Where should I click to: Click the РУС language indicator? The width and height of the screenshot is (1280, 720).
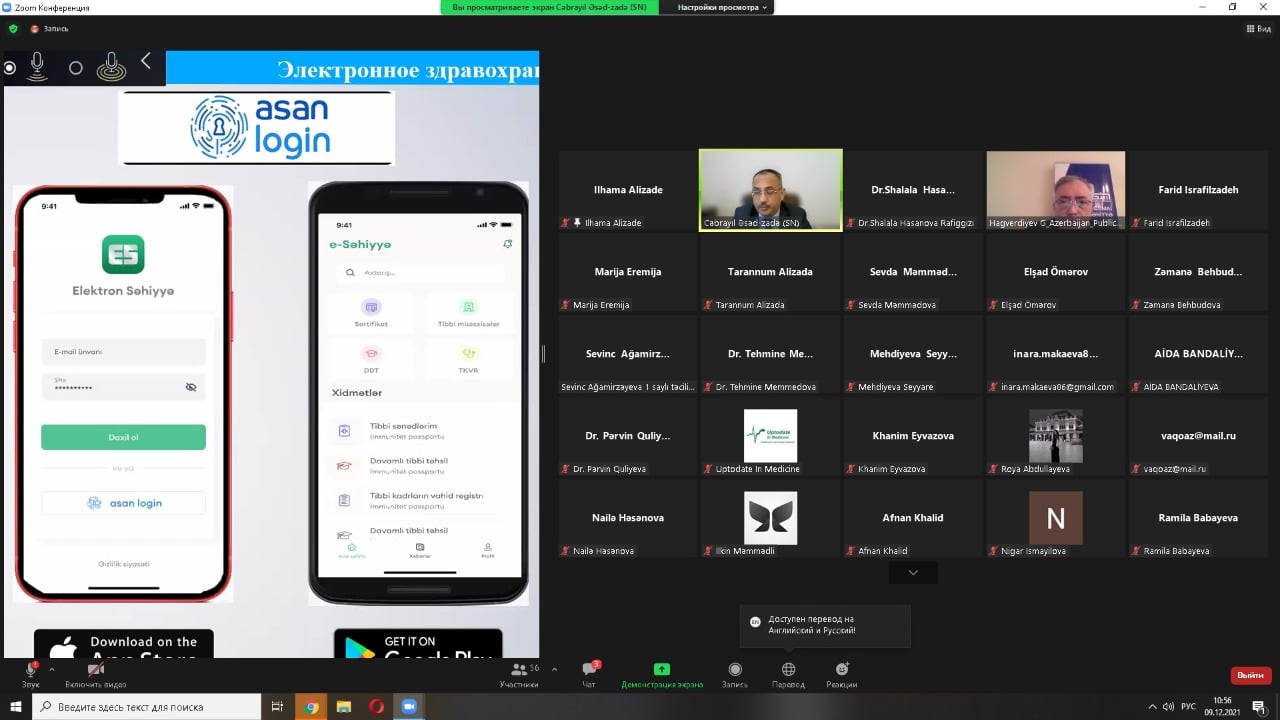[1188, 707]
